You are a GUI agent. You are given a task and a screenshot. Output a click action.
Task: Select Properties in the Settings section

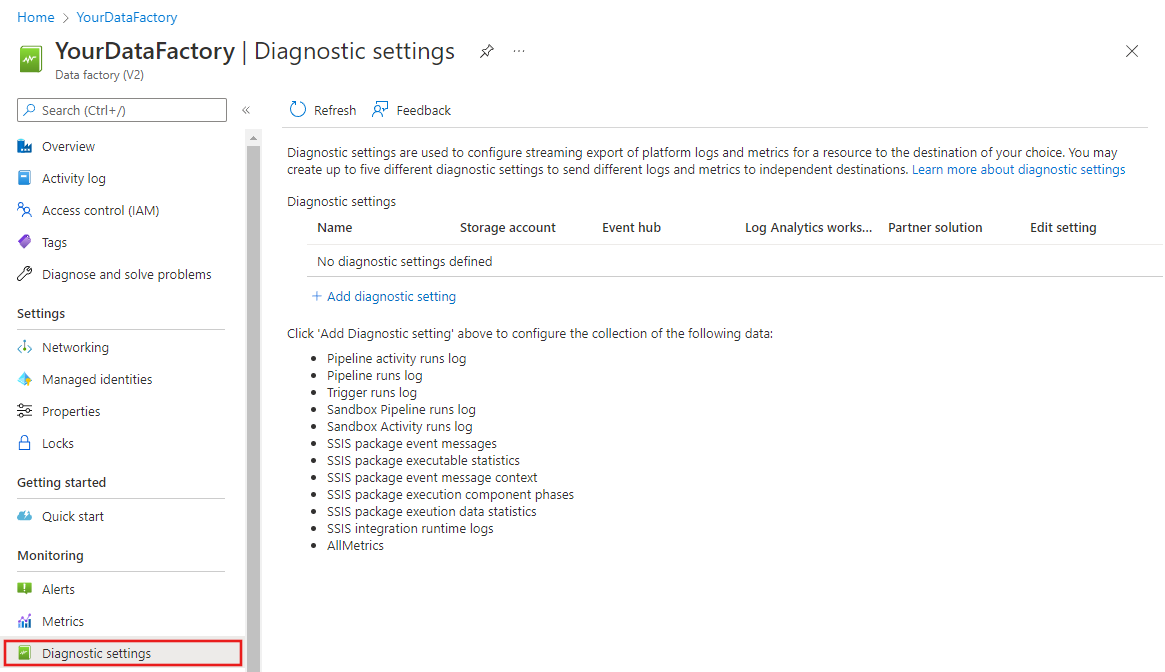[71, 412]
